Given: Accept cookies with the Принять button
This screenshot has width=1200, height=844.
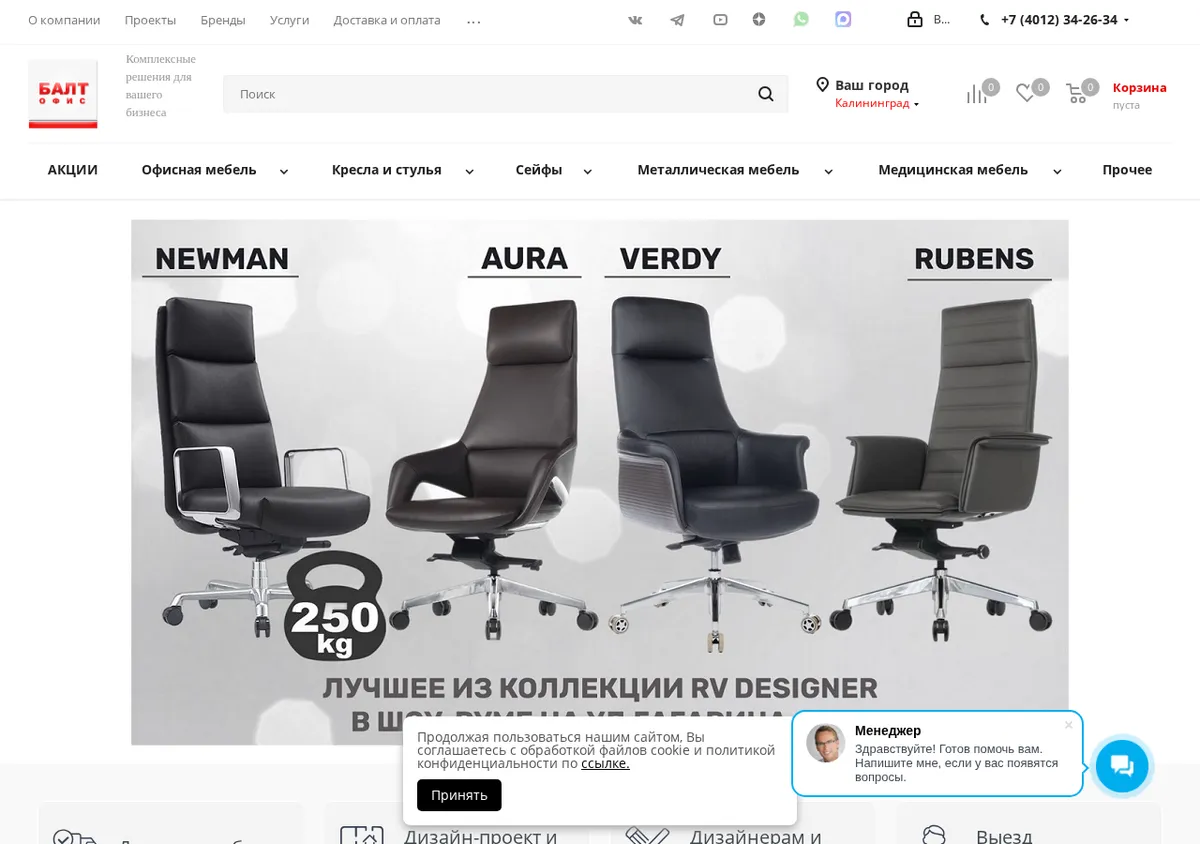Looking at the screenshot, I should pyautogui.click(x=459, y=795).
